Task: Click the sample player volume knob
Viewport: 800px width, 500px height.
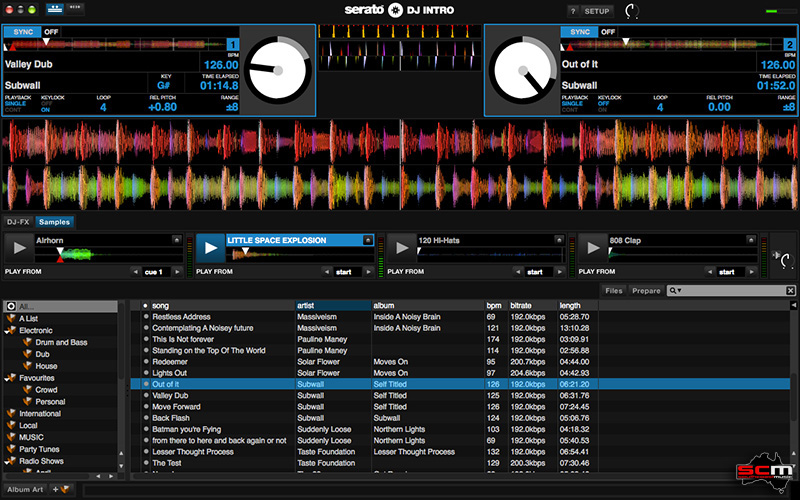Action: [x=784, y=259]
